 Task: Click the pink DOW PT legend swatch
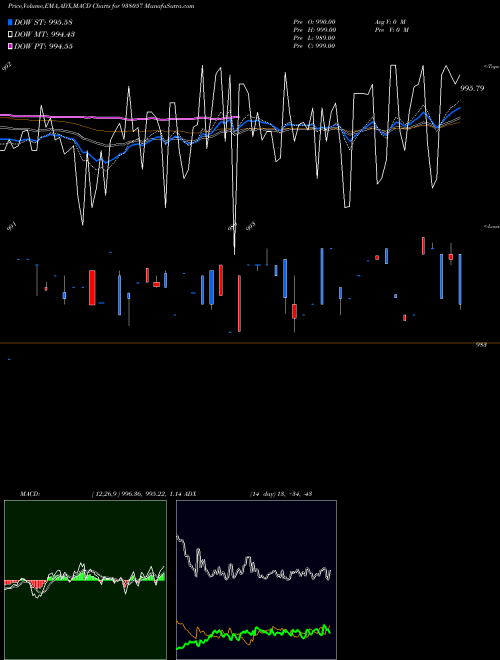tap(11, 46)
